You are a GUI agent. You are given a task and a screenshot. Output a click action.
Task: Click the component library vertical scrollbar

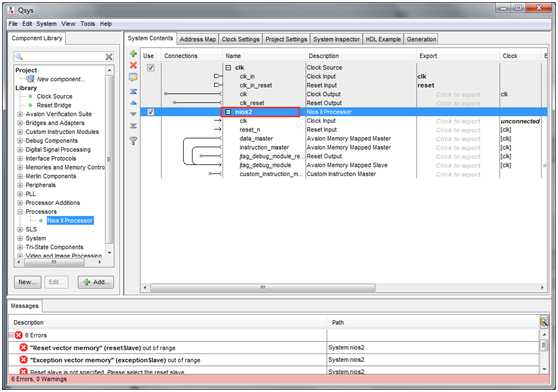tap(109, 159)
